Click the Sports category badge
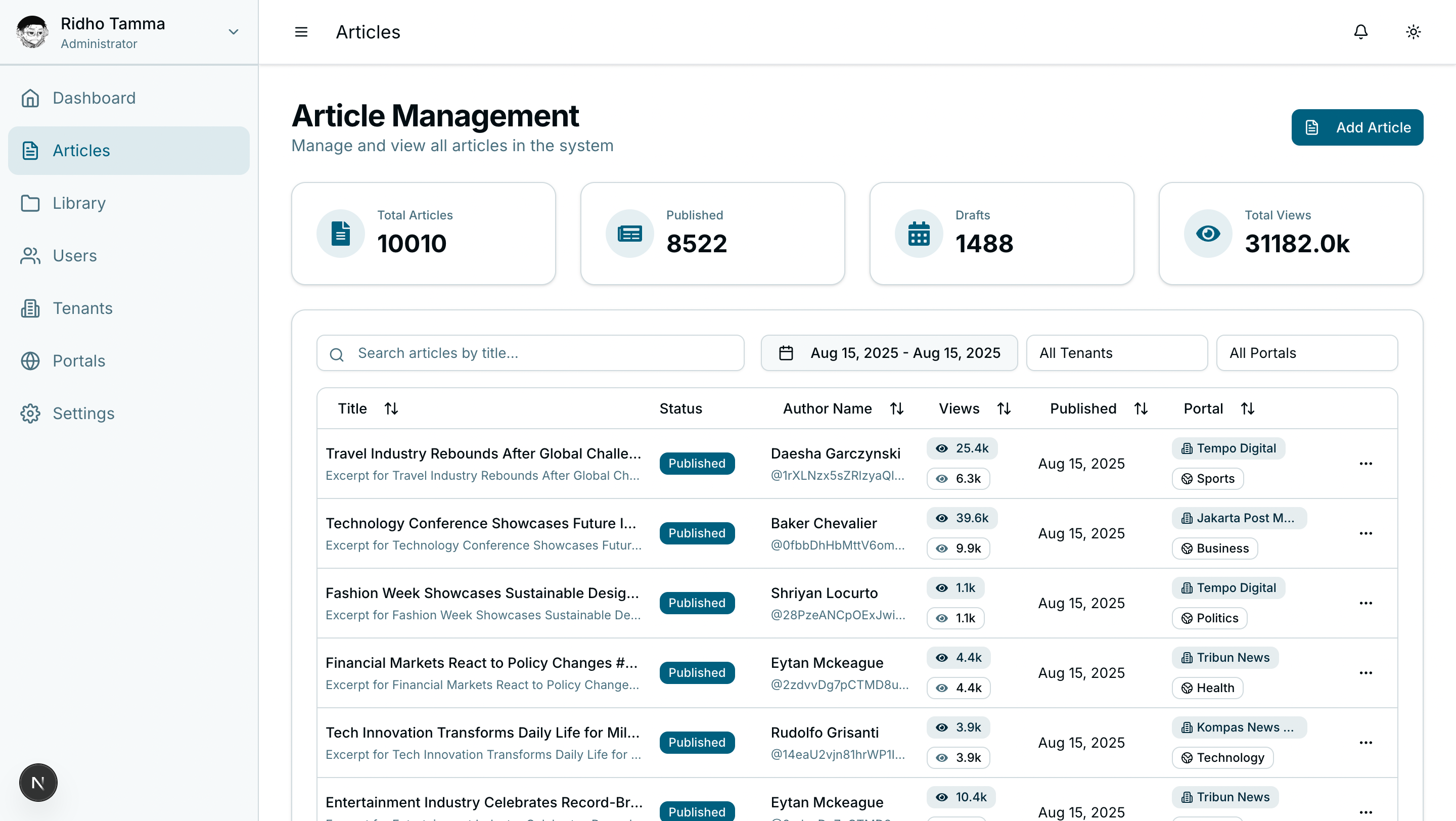 (x=1207, y=479)
